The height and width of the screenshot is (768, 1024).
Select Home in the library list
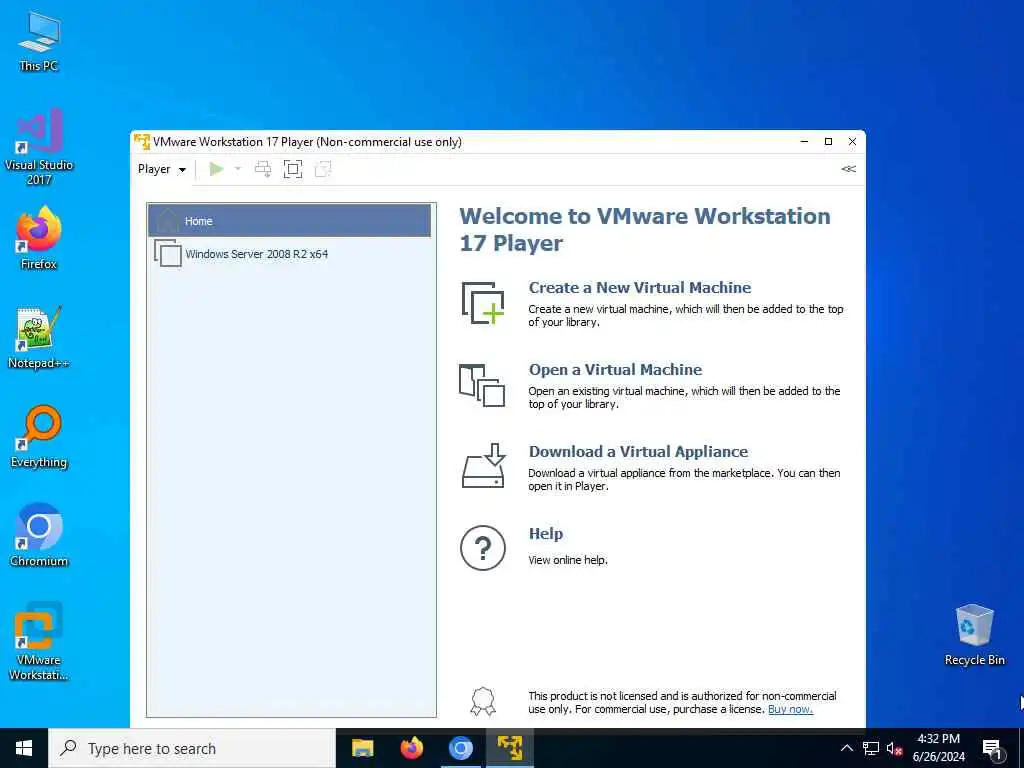click(x=289, y=221)
